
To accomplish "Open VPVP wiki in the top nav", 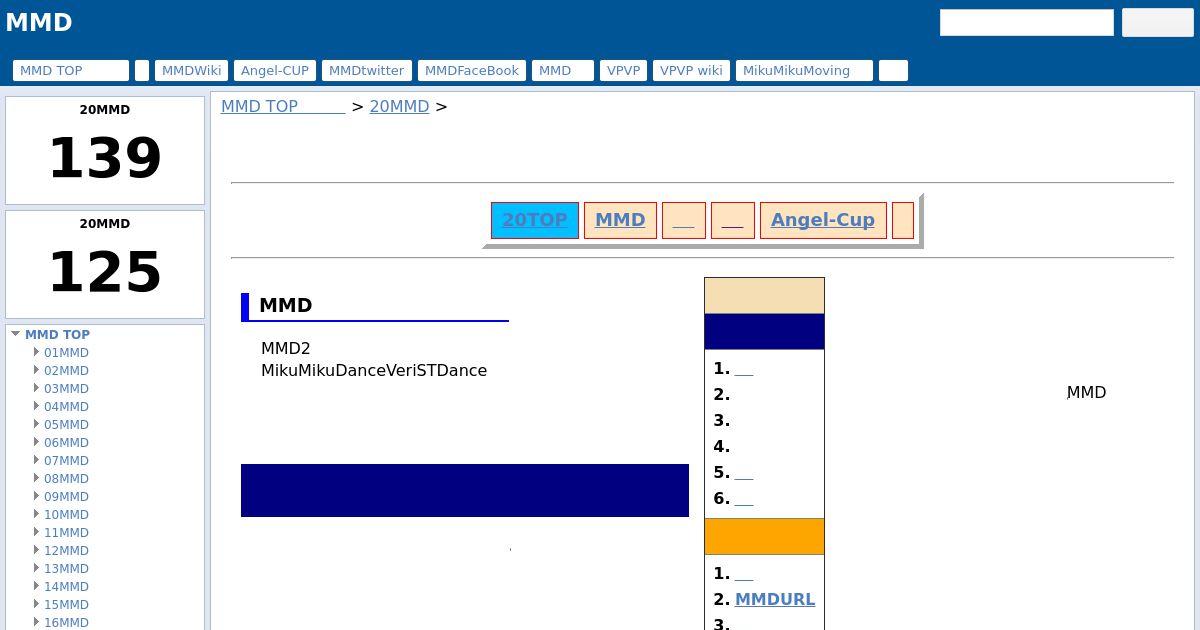I will click(692, 70).
